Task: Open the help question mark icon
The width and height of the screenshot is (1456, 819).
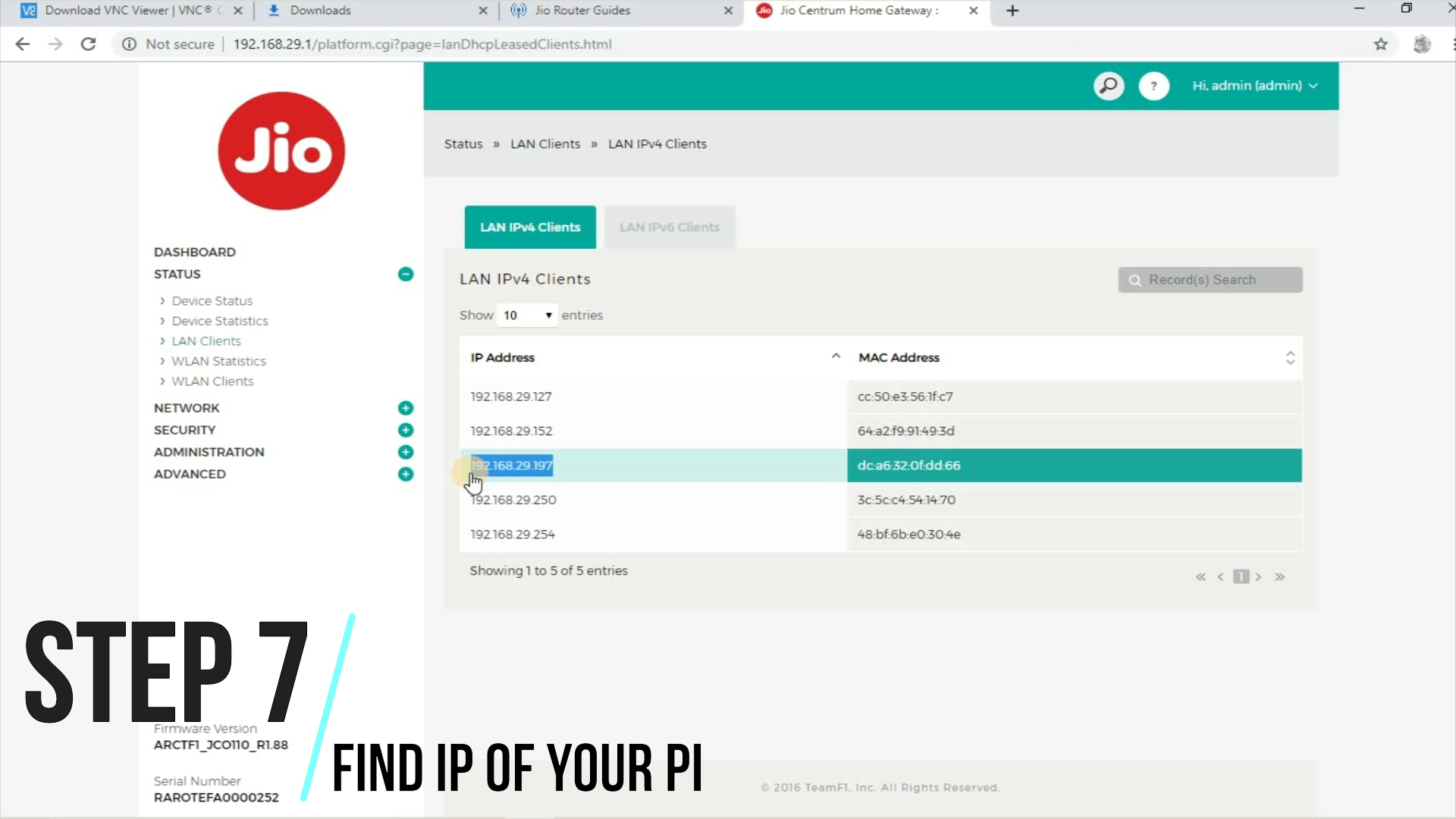Action: pos(1153,86)
